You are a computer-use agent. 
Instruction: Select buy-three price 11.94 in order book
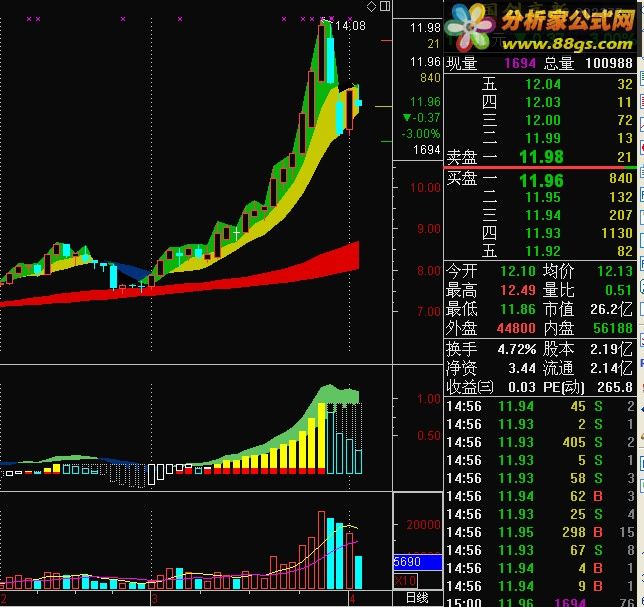click(543, 215)
